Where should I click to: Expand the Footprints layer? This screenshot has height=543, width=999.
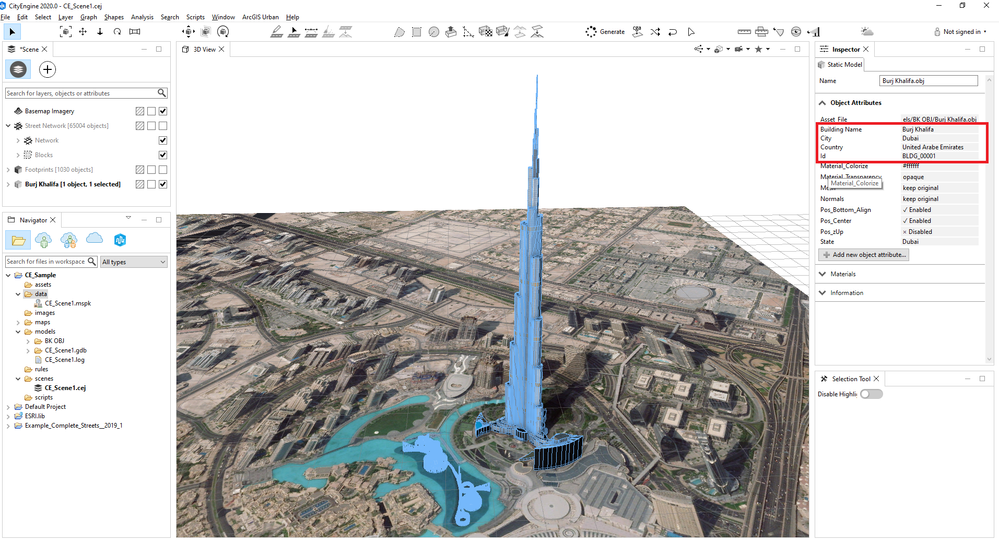pyautogui.click(x=8, y=170)
